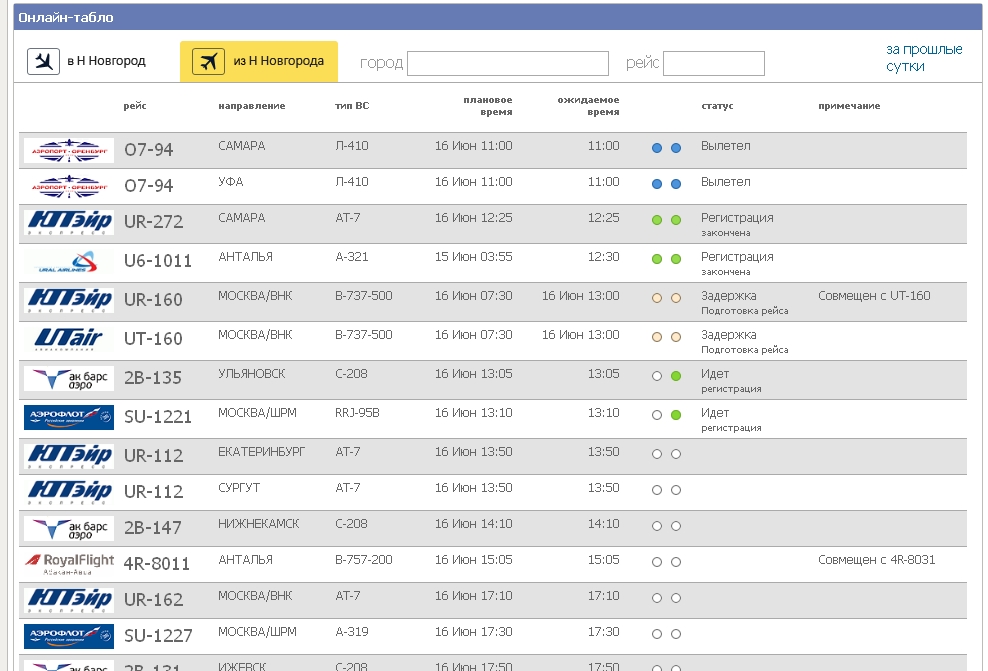Click the 'плановое время' column header
This screenshot has width=988, height=671.
488,106
